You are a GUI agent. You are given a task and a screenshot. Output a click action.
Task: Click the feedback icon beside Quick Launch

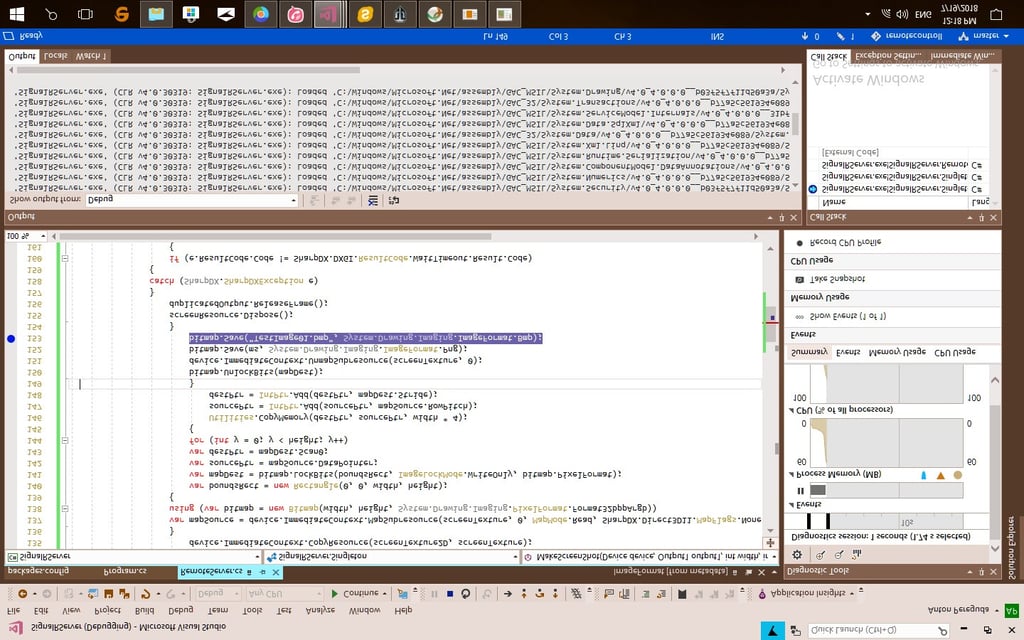point(795,630)
